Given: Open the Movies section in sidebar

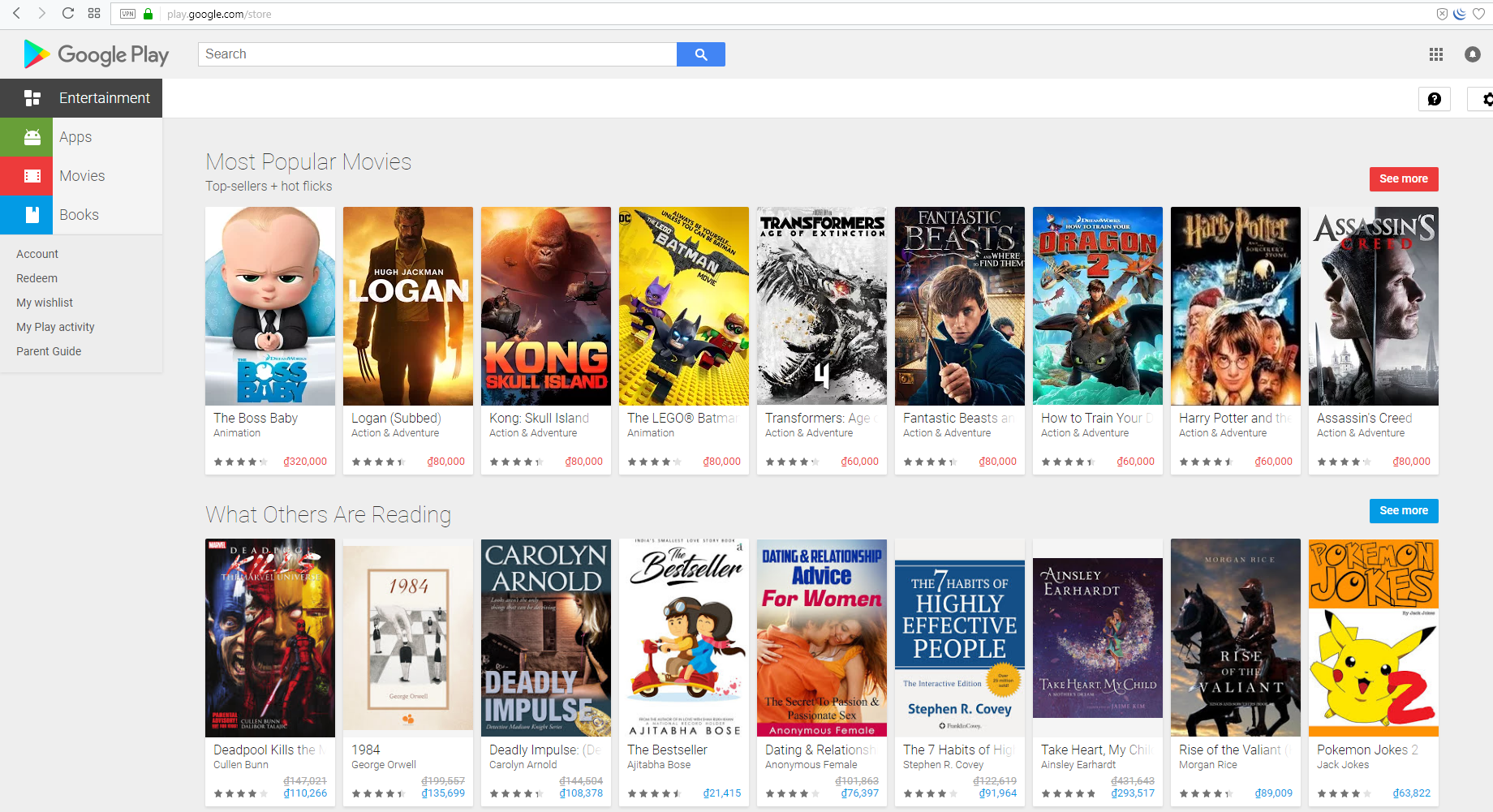Looking at the screenshot, I should [81, 176].
